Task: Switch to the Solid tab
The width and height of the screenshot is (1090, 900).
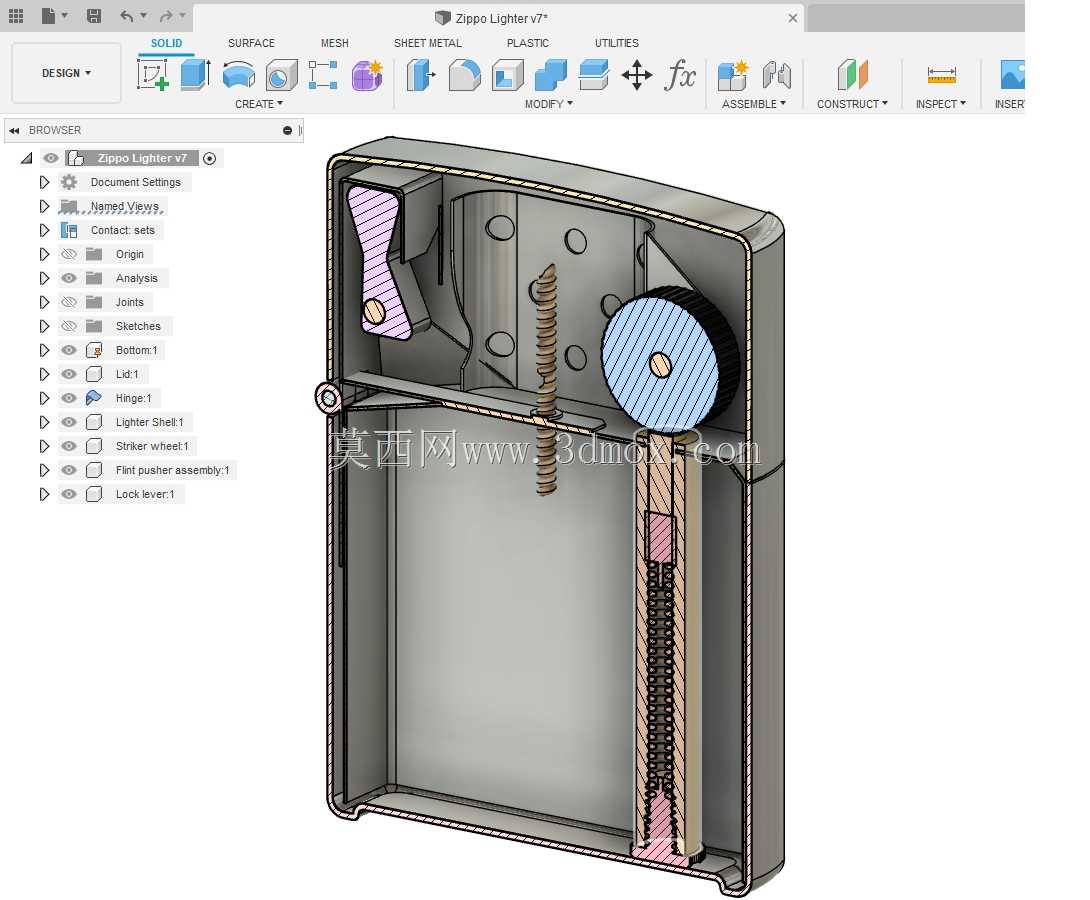Action: (x=166, y=43)
